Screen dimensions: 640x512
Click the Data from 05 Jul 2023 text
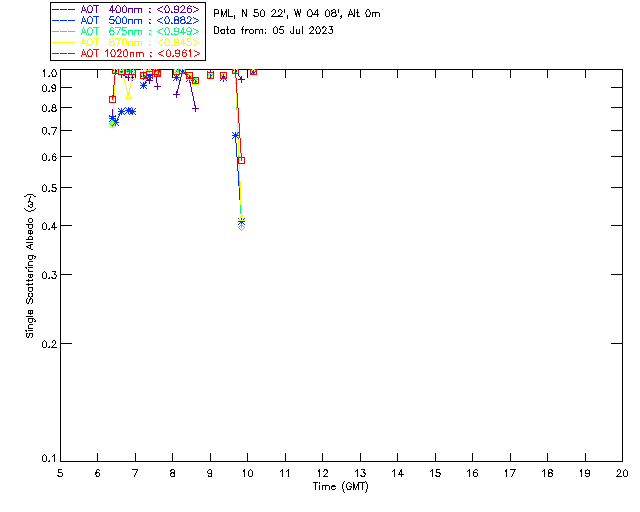273,31
